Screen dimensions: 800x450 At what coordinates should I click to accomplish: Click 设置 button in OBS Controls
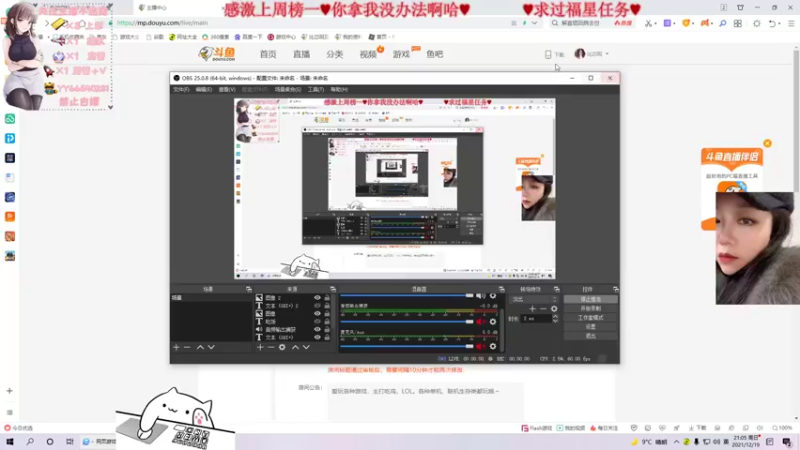590,327
